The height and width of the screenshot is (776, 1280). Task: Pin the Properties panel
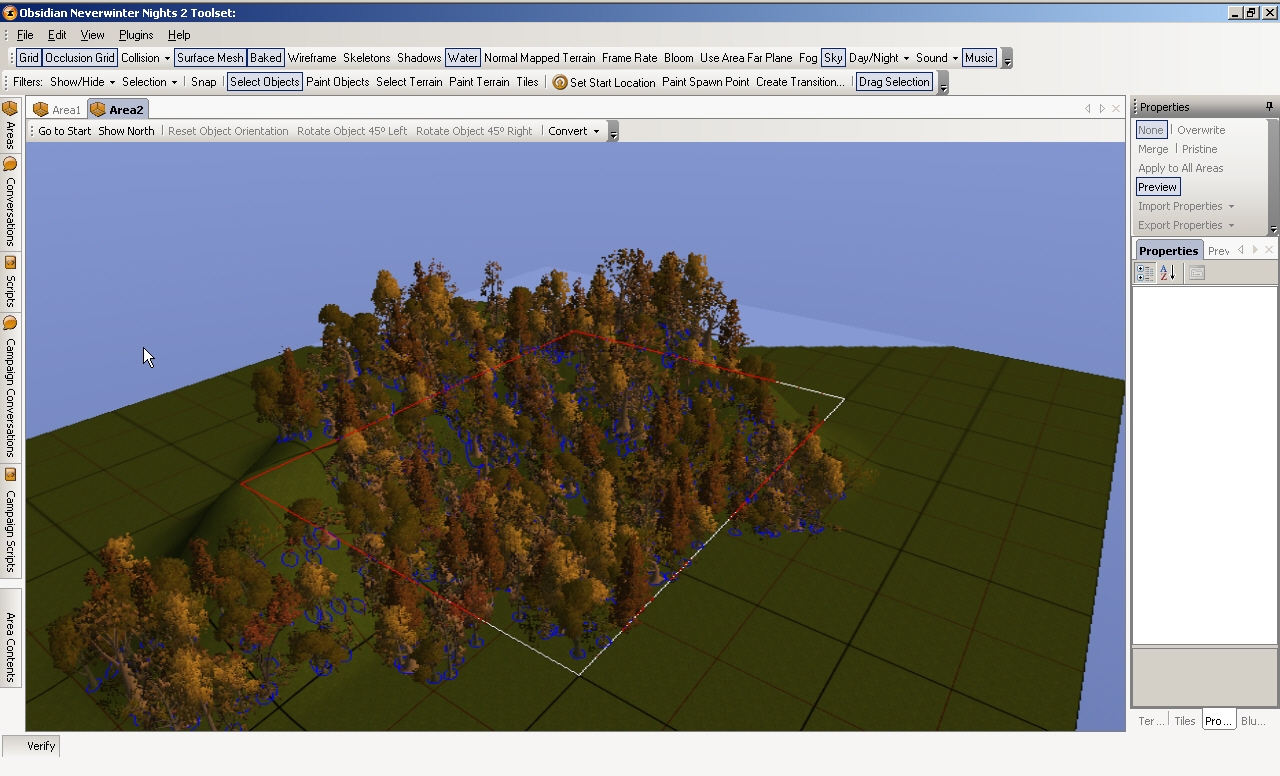point(1269,107)
